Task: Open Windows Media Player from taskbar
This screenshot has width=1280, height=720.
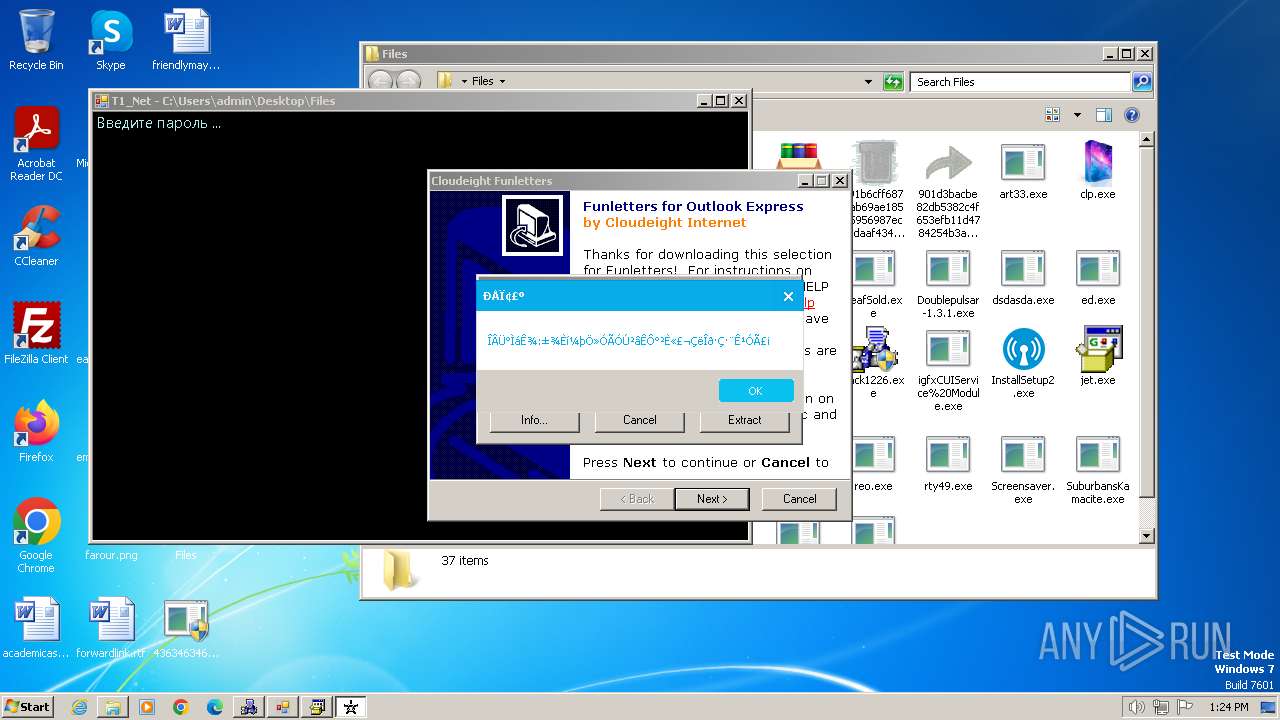Action: 147,707
